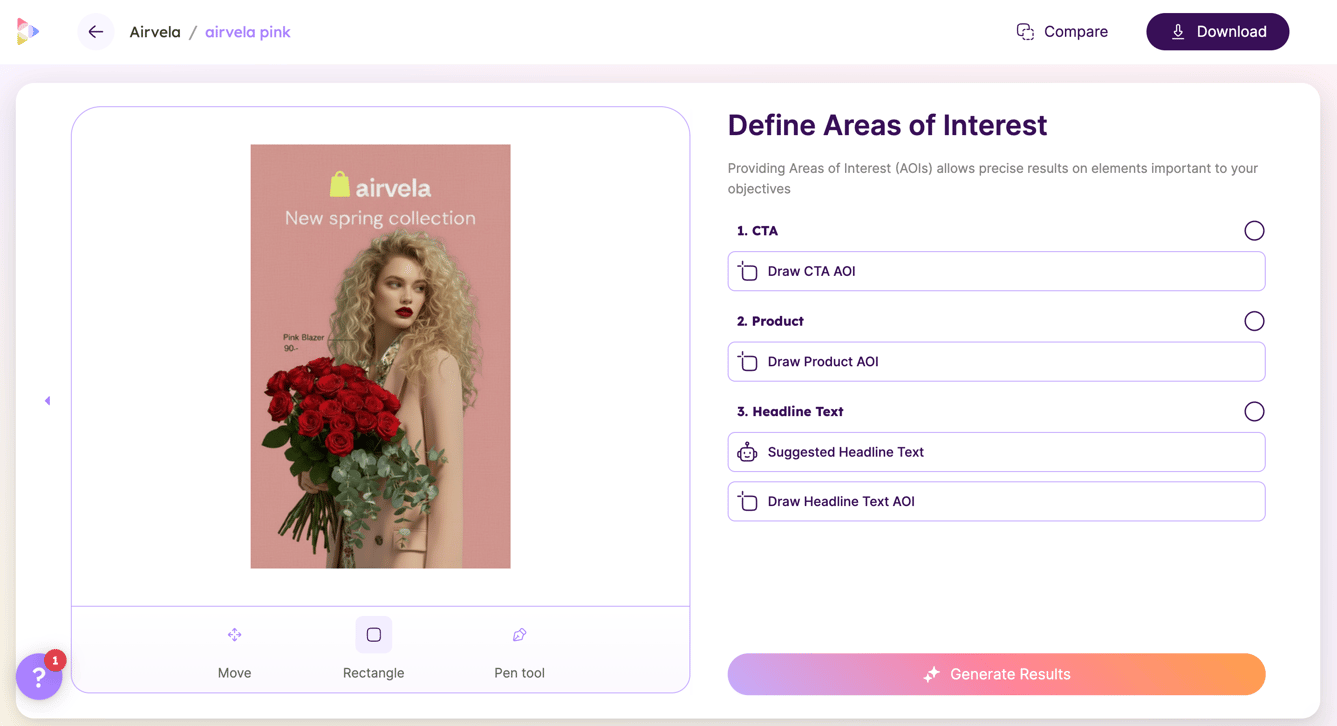Select the CTA radio circle
Viewport: 1337px width, 726px height.
(x=1254, y=231)
